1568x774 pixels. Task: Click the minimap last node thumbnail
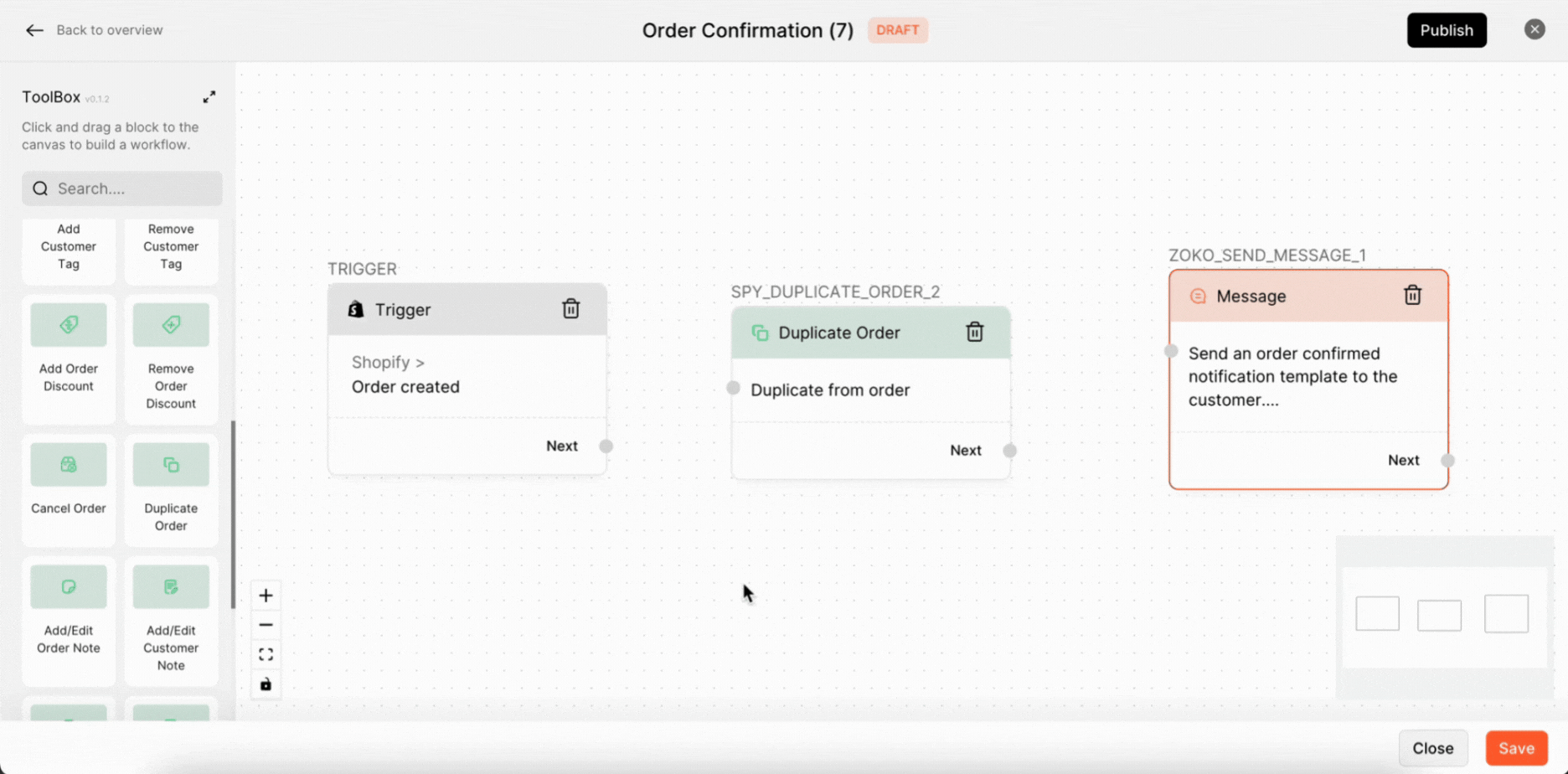(x=1506, y=613)
